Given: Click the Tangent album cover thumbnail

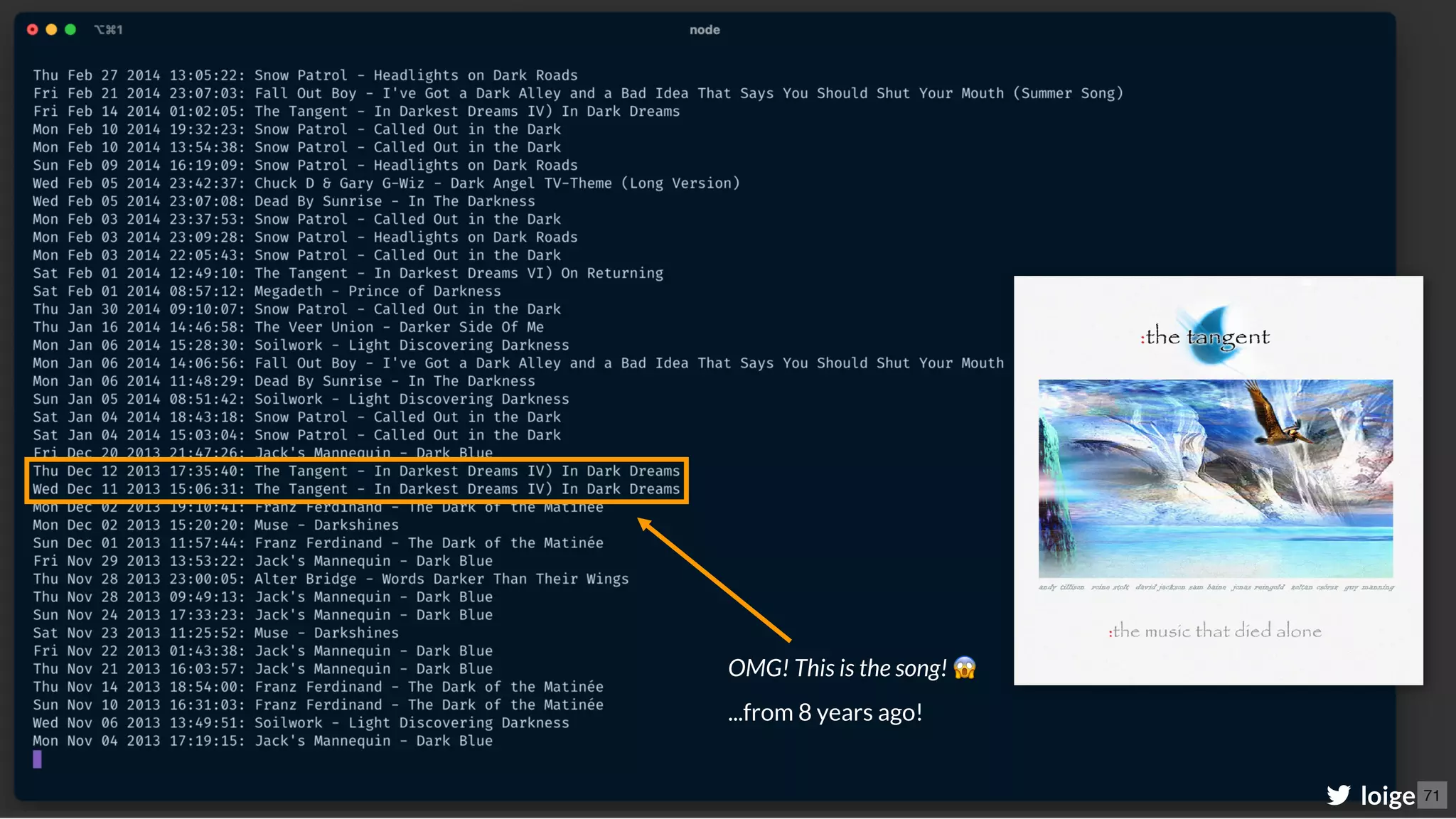Looking at the screenshot, I should click(x=1218, y=480).
